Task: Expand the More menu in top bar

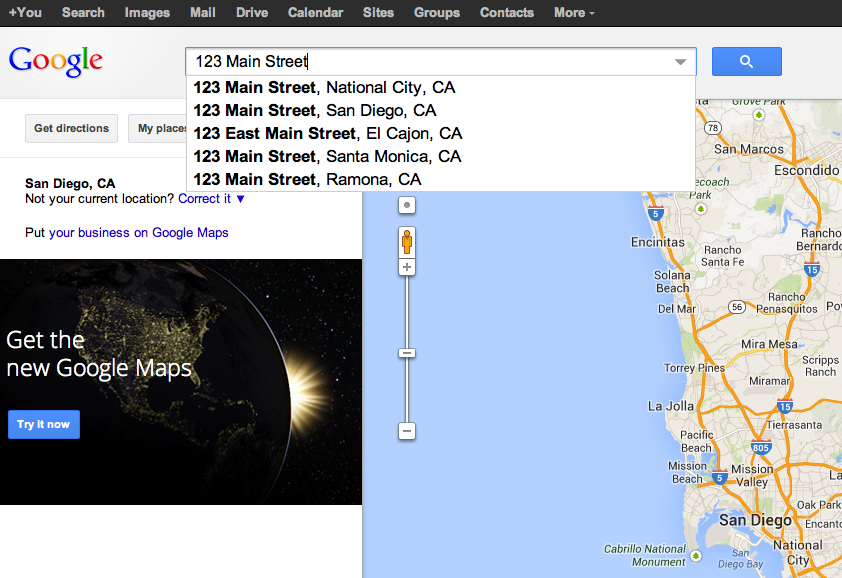Action: (x=574, y=12)
